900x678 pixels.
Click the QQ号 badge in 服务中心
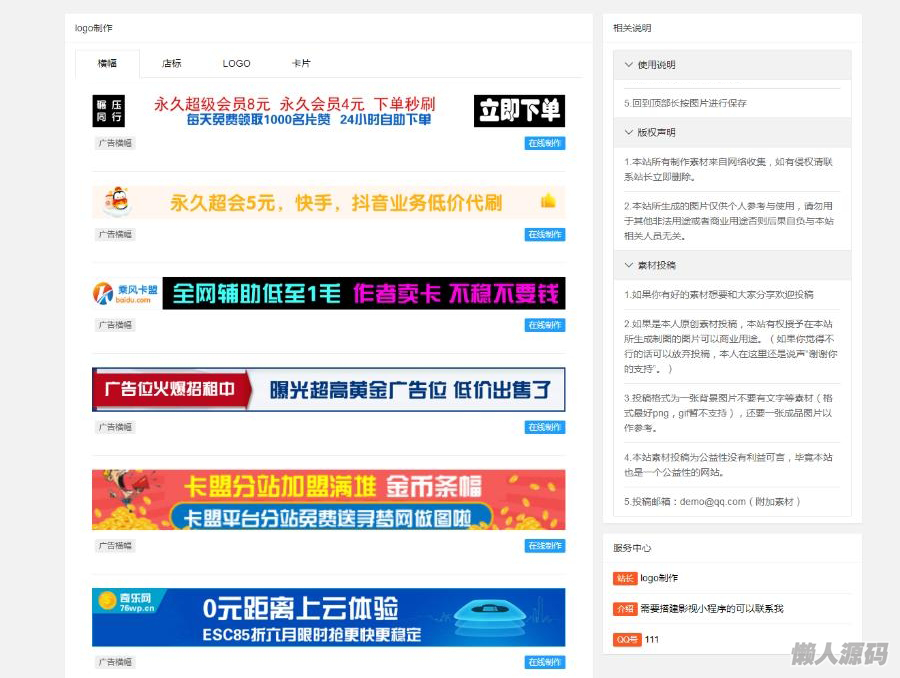point(626,639)
